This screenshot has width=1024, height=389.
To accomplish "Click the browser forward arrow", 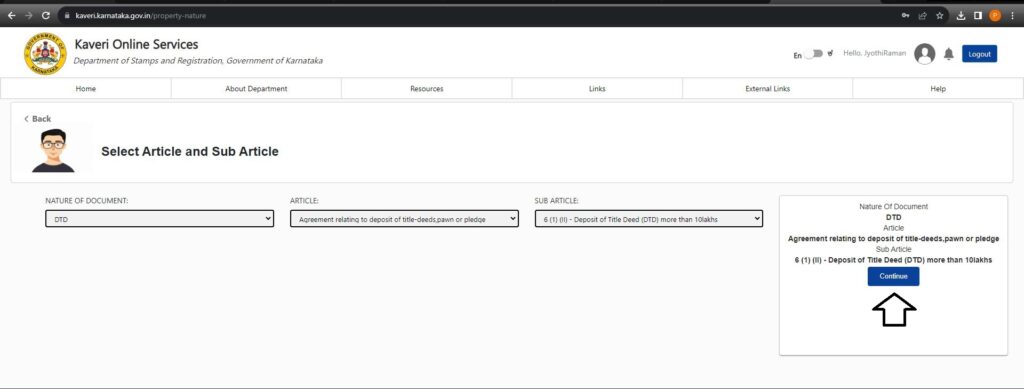I will [x=28, y=16].
